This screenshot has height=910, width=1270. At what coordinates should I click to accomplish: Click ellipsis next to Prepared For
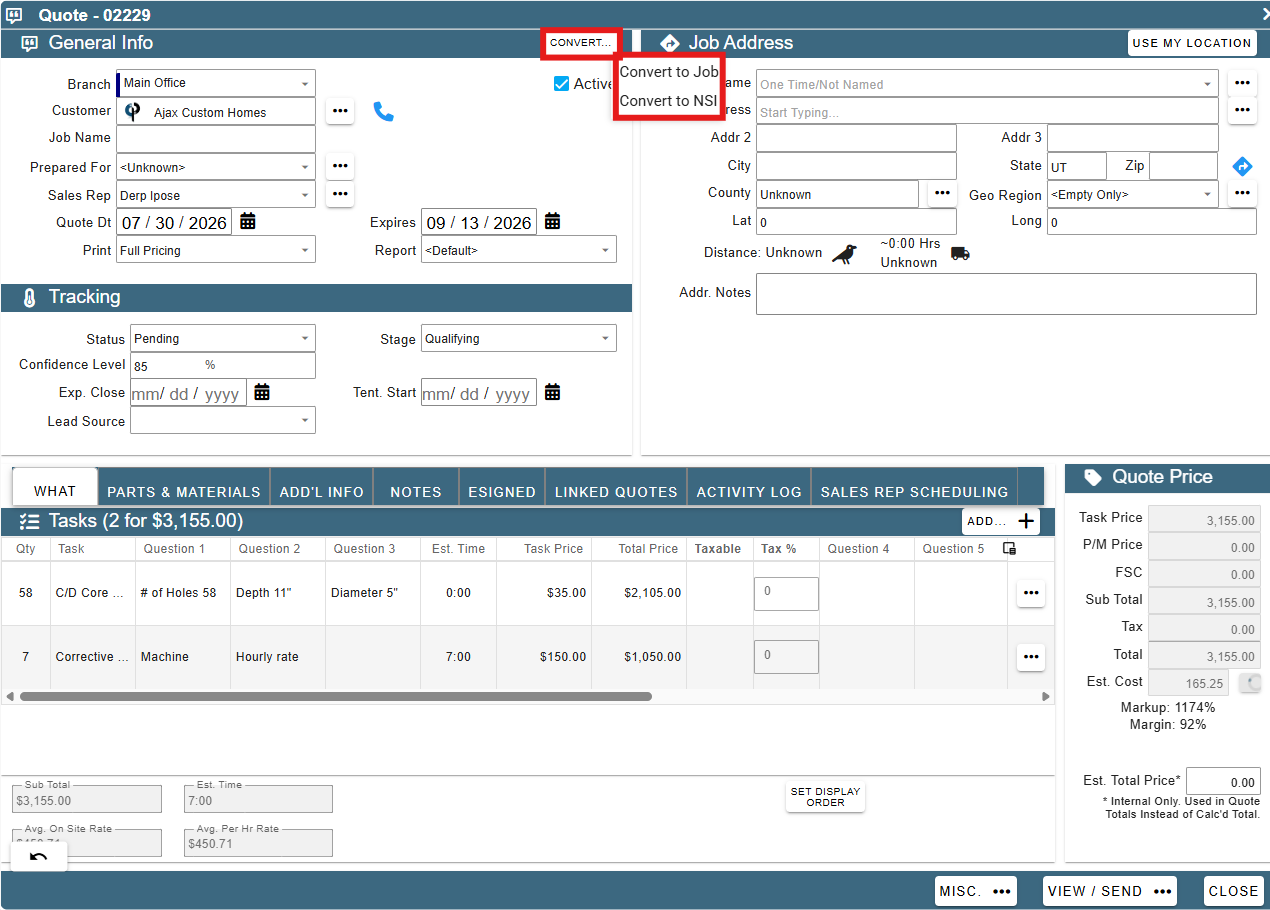(340, 166)
